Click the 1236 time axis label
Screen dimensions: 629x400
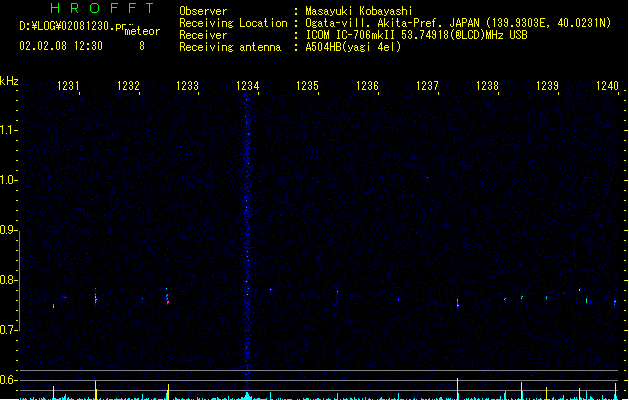click(367, 86)
